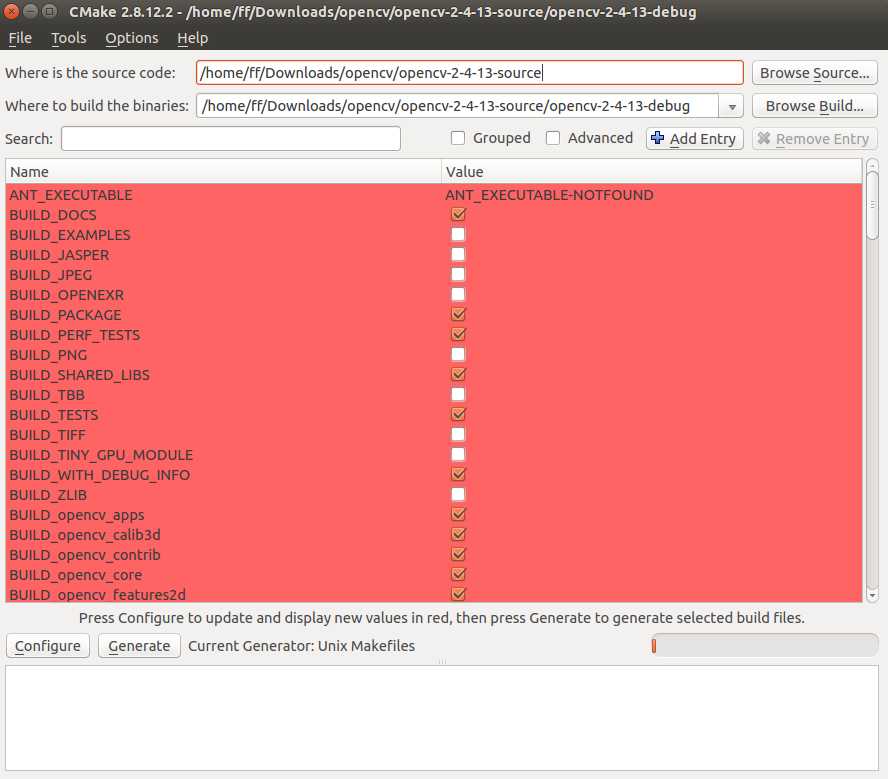Screen dimensions: 888x779
Task: Open the Tools menu
Action: tap(69, 38)
